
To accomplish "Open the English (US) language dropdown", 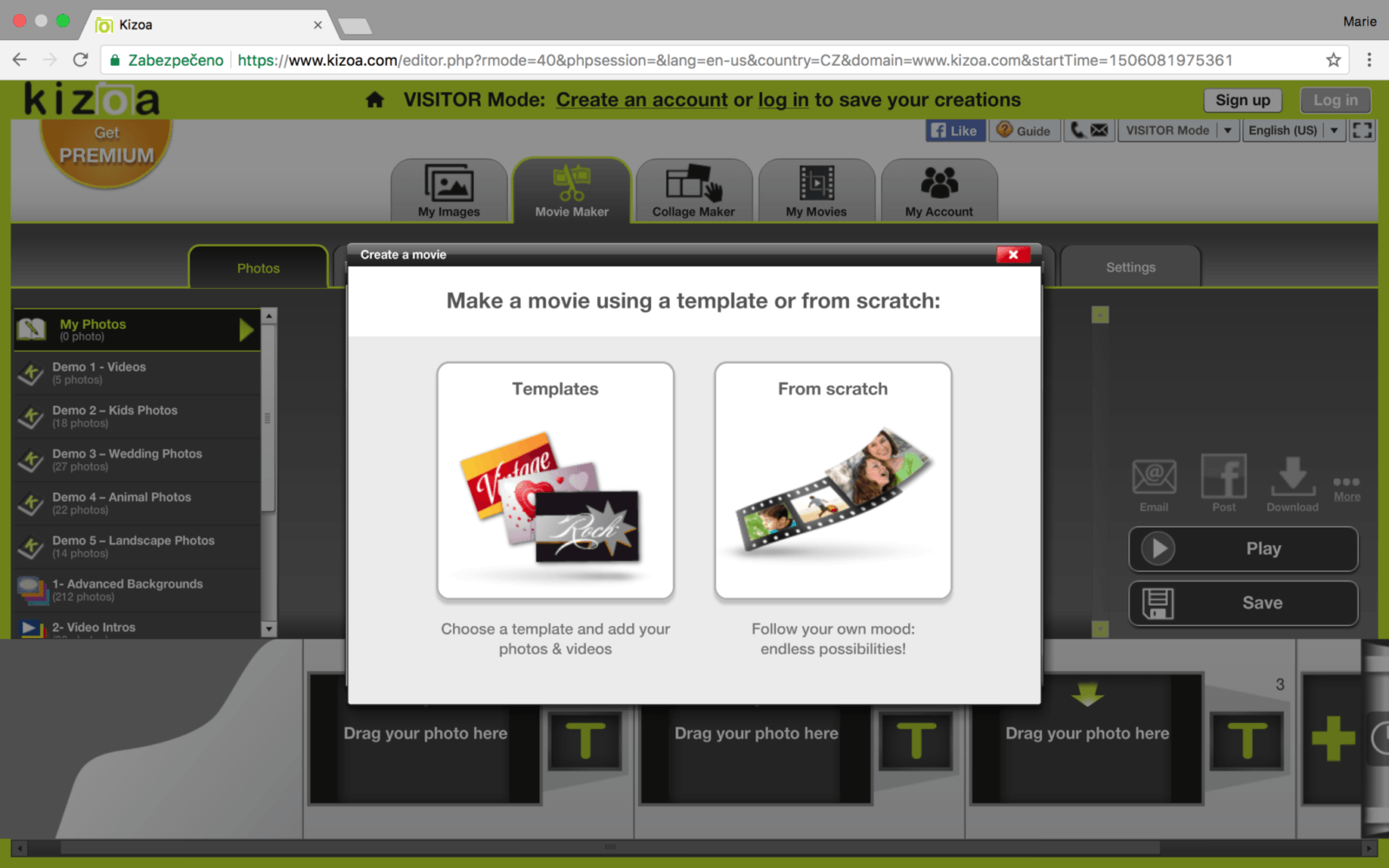I will coord(1333,130).
